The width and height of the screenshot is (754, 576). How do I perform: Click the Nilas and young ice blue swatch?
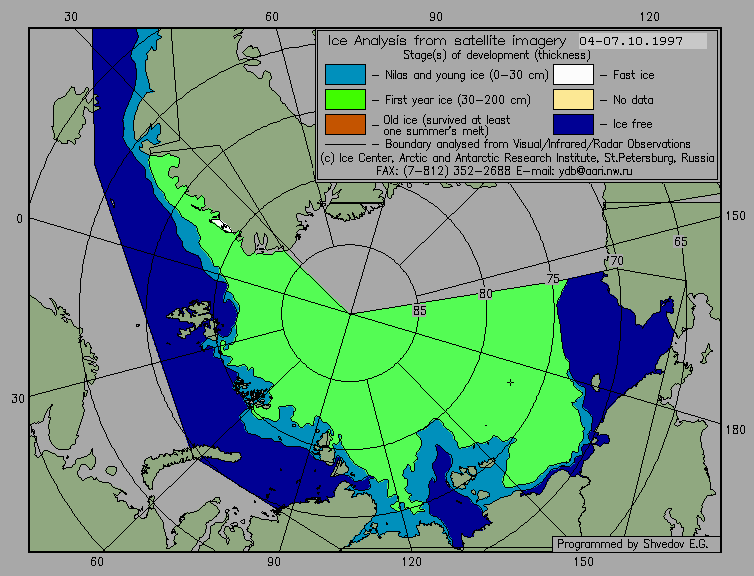point(345,75)
